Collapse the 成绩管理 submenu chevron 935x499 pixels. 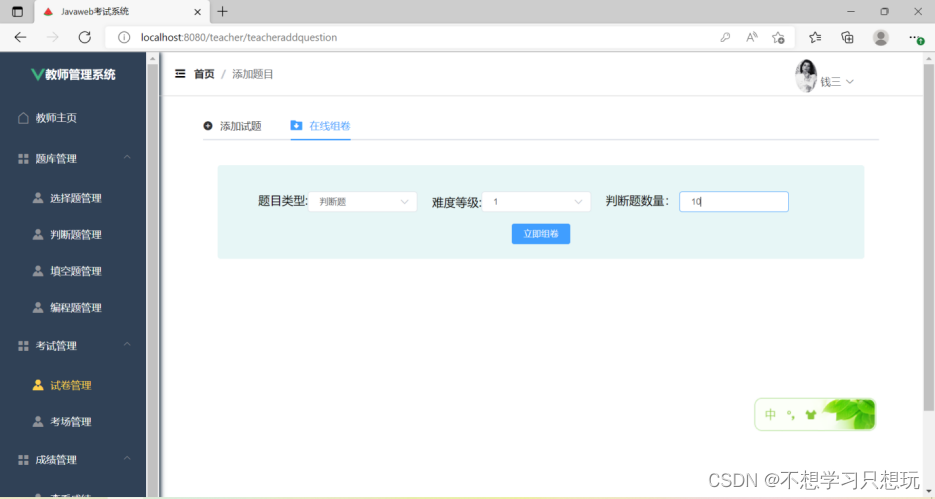pos(127,458)
